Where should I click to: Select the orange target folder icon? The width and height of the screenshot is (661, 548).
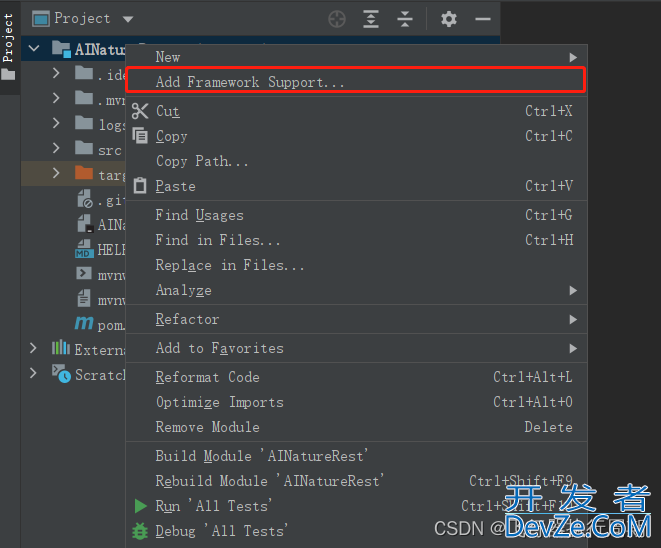point(84,172)
